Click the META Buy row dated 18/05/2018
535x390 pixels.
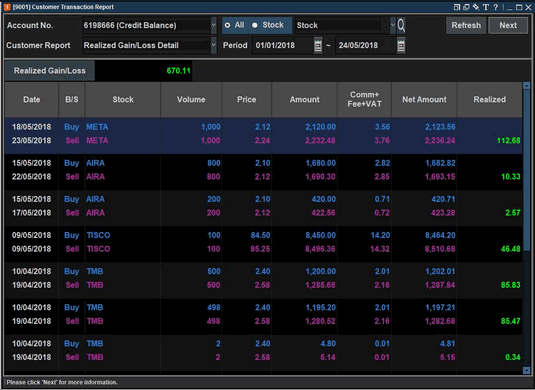click(x=263, y=127)
